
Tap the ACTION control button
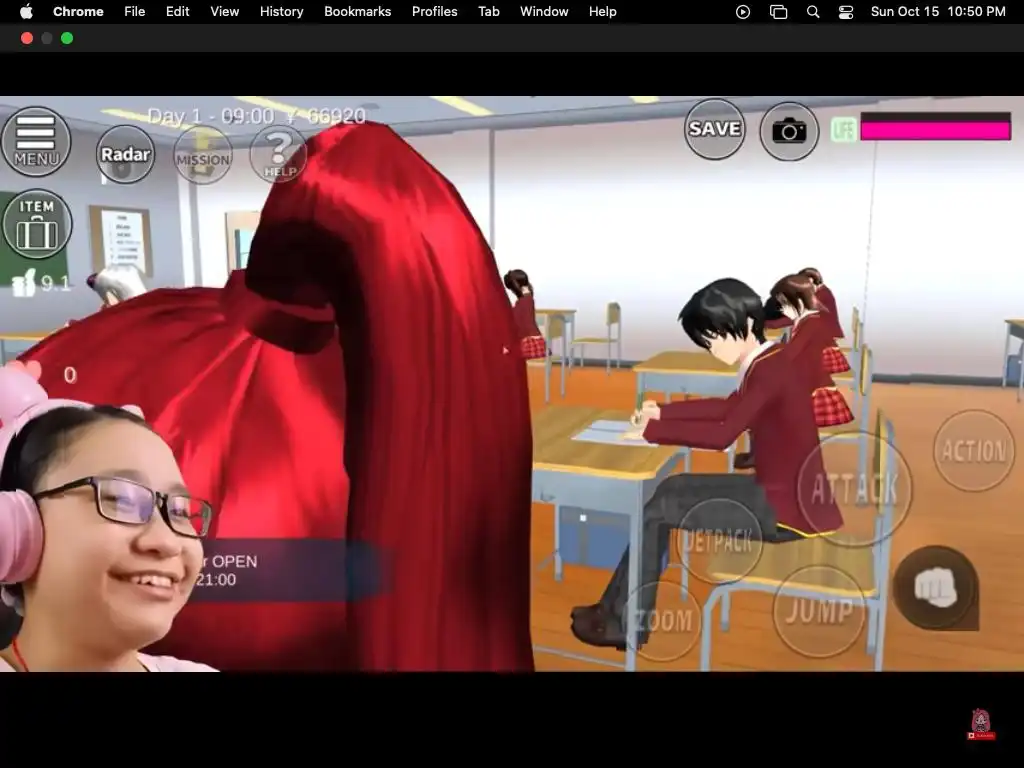pos(974,451)
